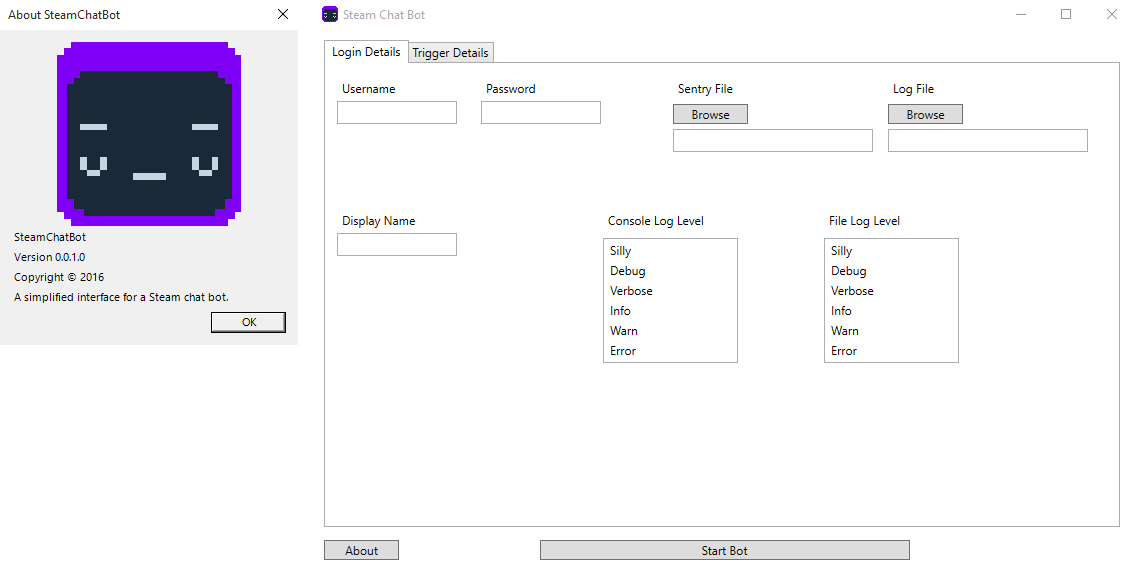Click the Username input field
This screenshot has width=1135, height=574.
(397, 112)
